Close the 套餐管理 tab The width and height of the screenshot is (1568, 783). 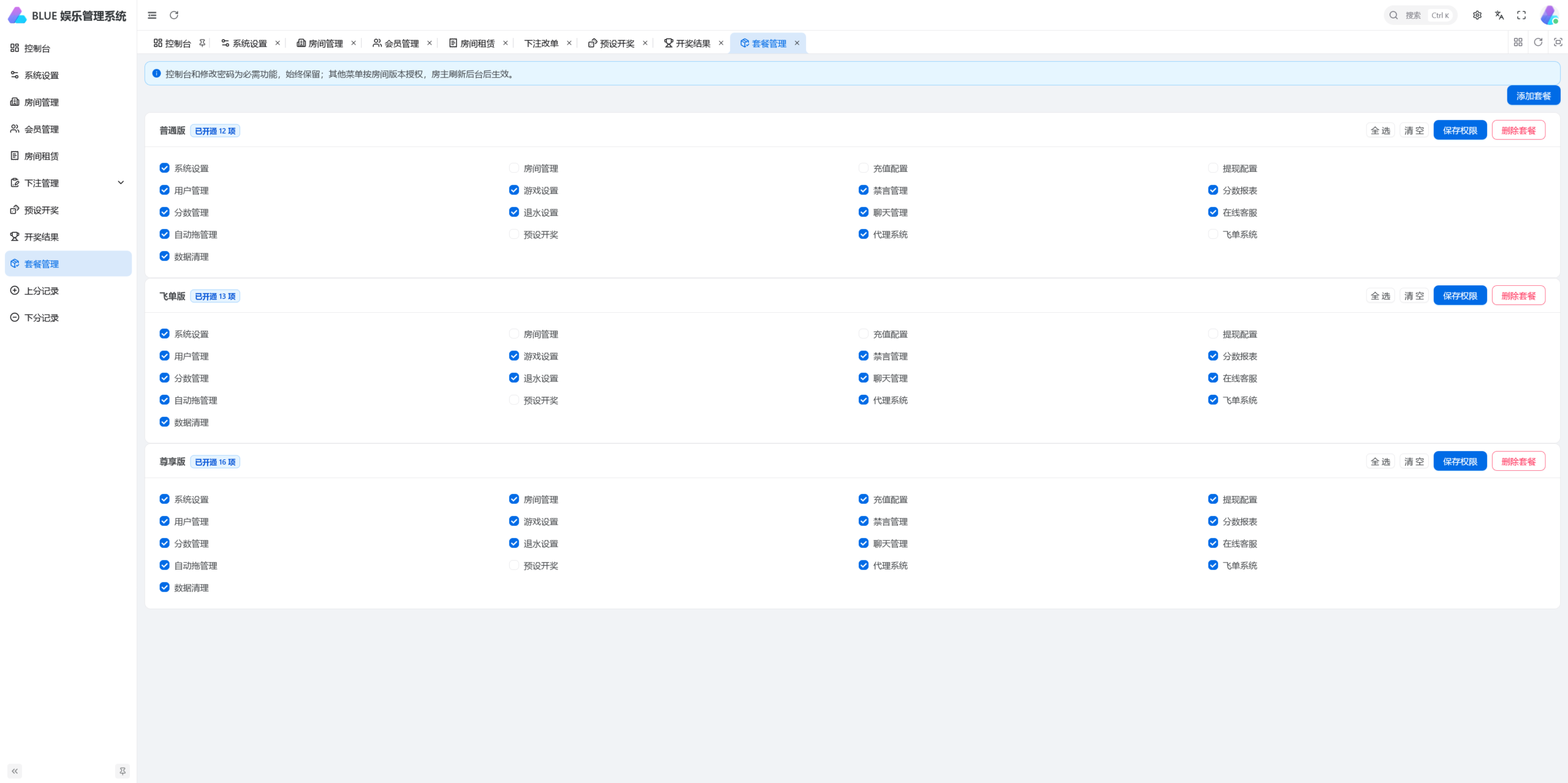coord(797,43)
